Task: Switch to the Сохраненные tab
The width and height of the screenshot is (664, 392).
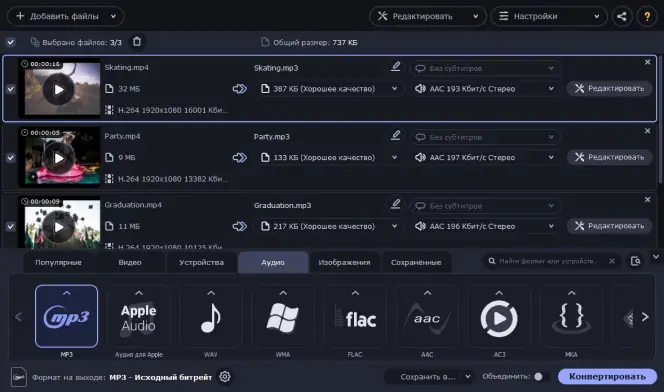Action: click(x=416, y=262)
